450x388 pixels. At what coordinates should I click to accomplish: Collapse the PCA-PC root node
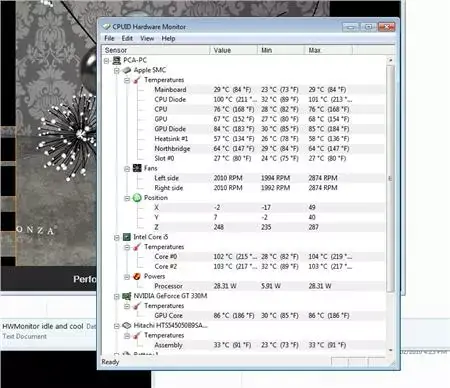[x=106, y=61]
